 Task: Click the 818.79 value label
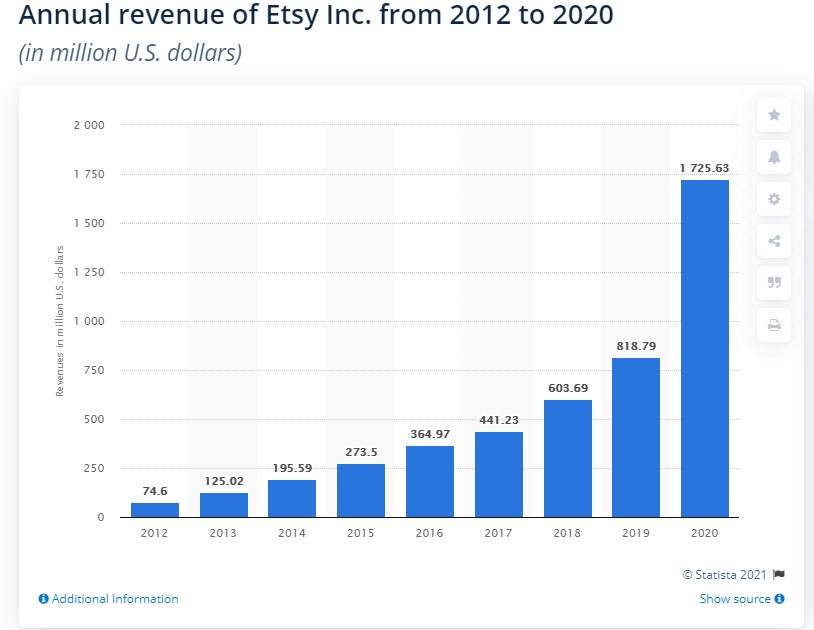pos(636,346)
